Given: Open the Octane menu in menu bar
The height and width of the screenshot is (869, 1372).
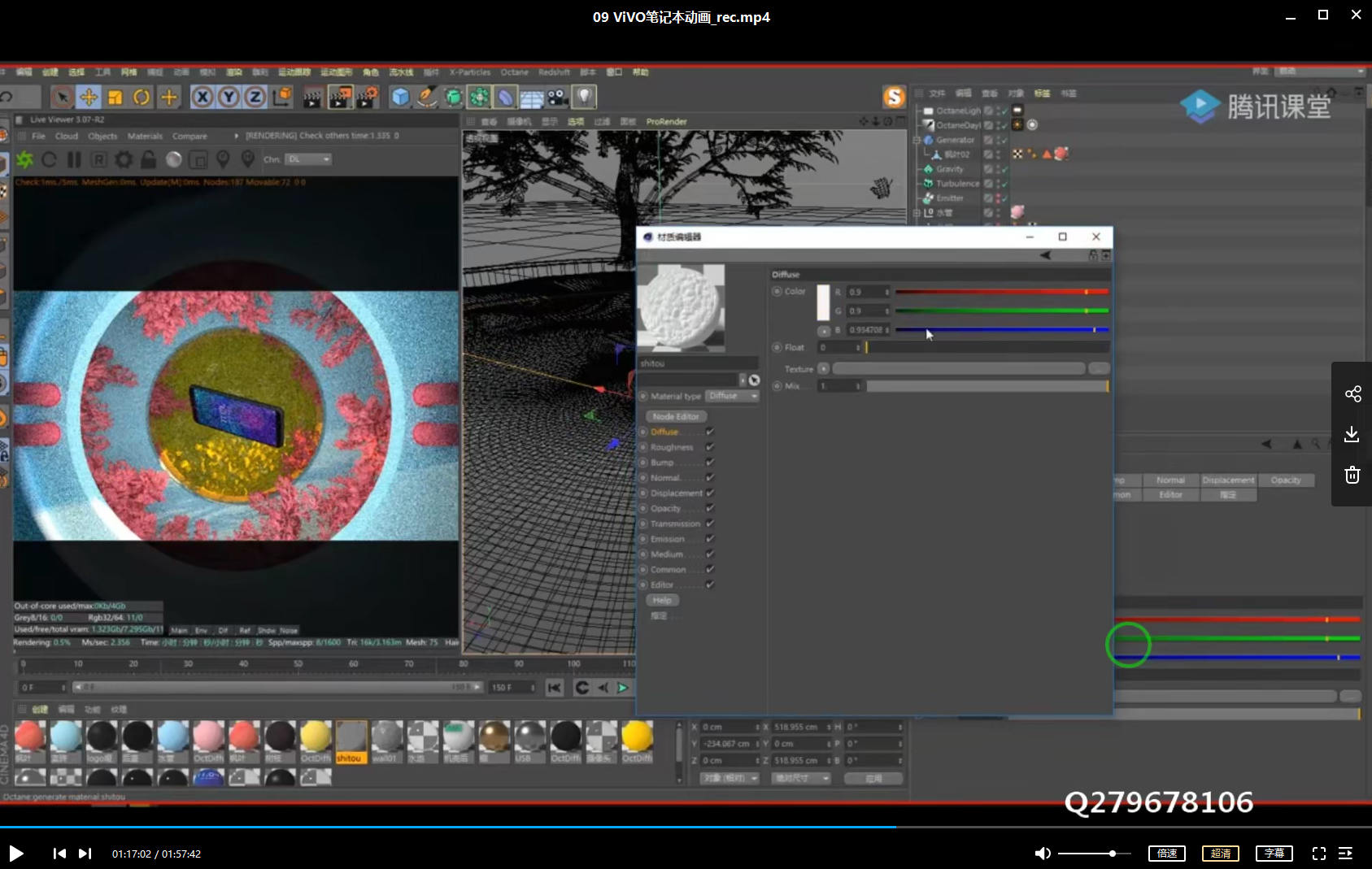Looking at the screenshot, I should pos(514,72).
